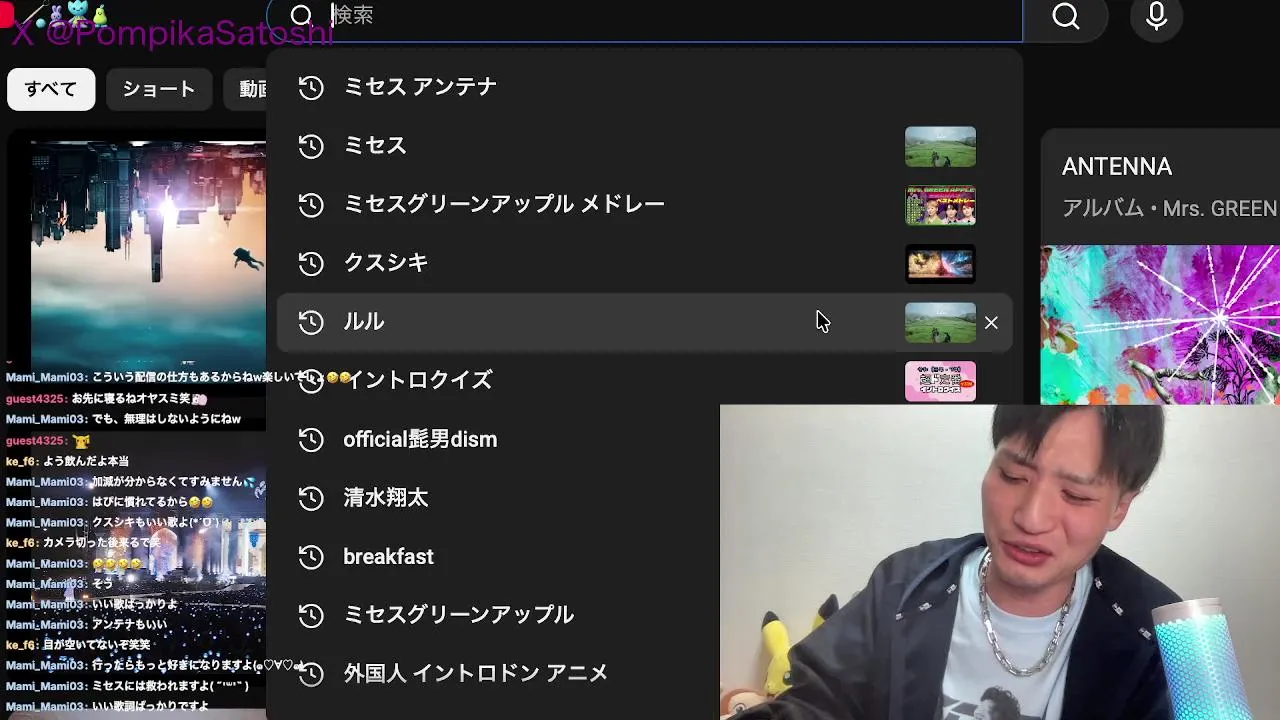Open thumbnail next to メドレー suggestion
Viewport: 1280px width, 720px height.
tap(940, 205)
